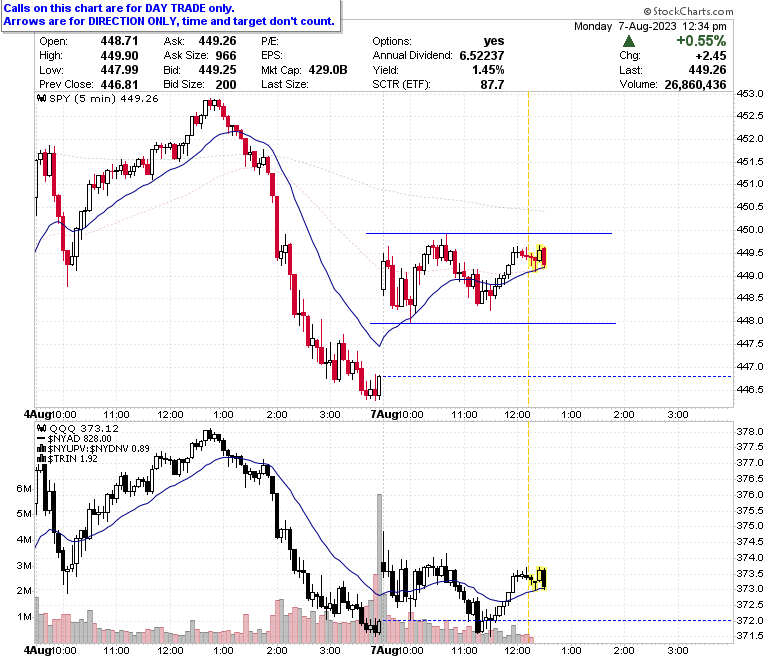Click the 450.0 price axis label

pos(750,229)
